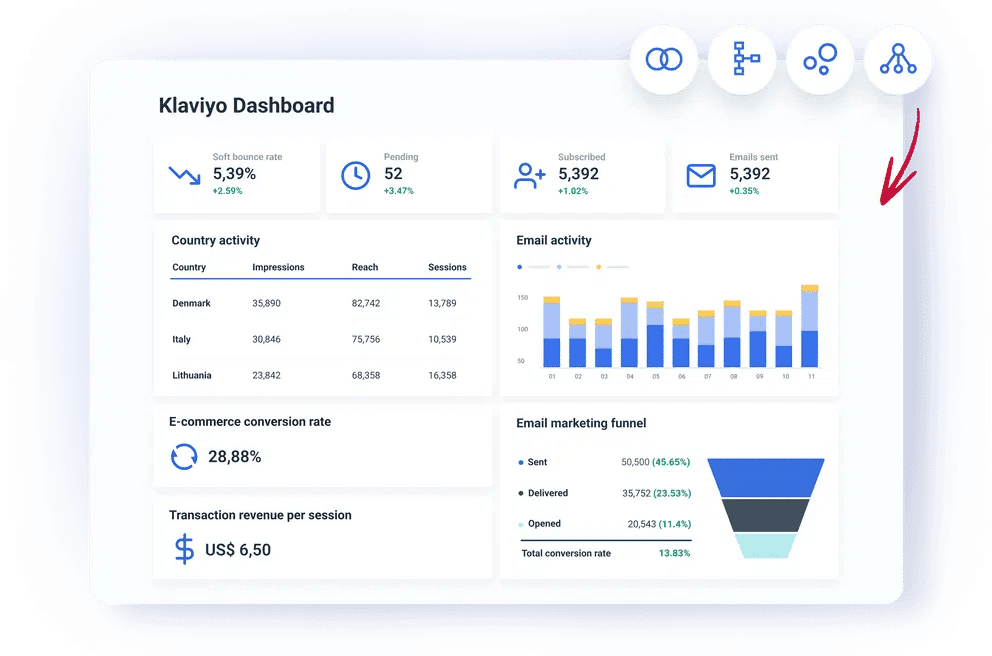Click the overlapping circles Venn icon
992x656 pixels.
click(x=664, y=59)
